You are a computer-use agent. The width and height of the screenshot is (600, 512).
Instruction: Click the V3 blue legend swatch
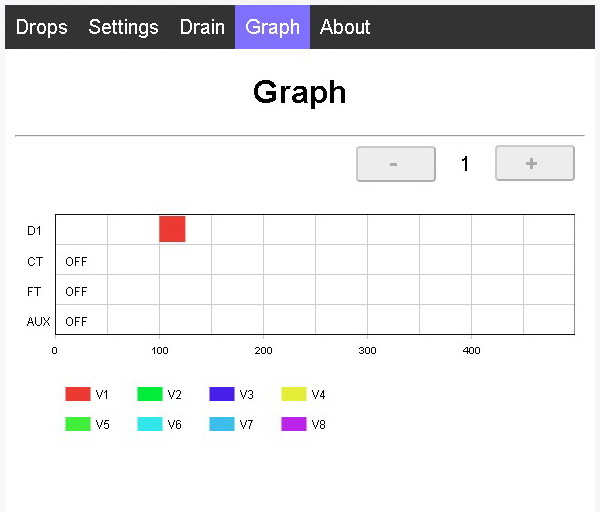(x=222, y=394)
